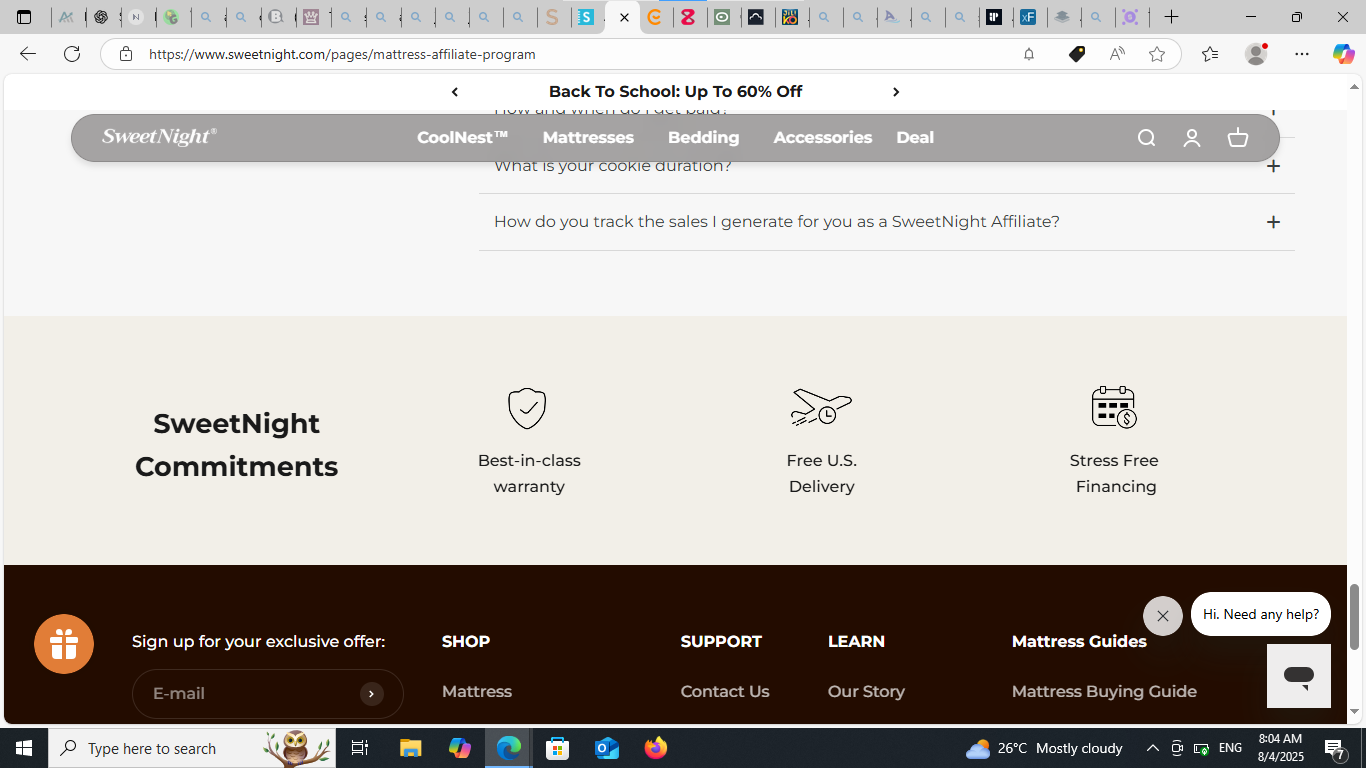The width and height of the screenshot is (1366, 768).
Task: View site information padlock icon
Action: tap(125, 54)
